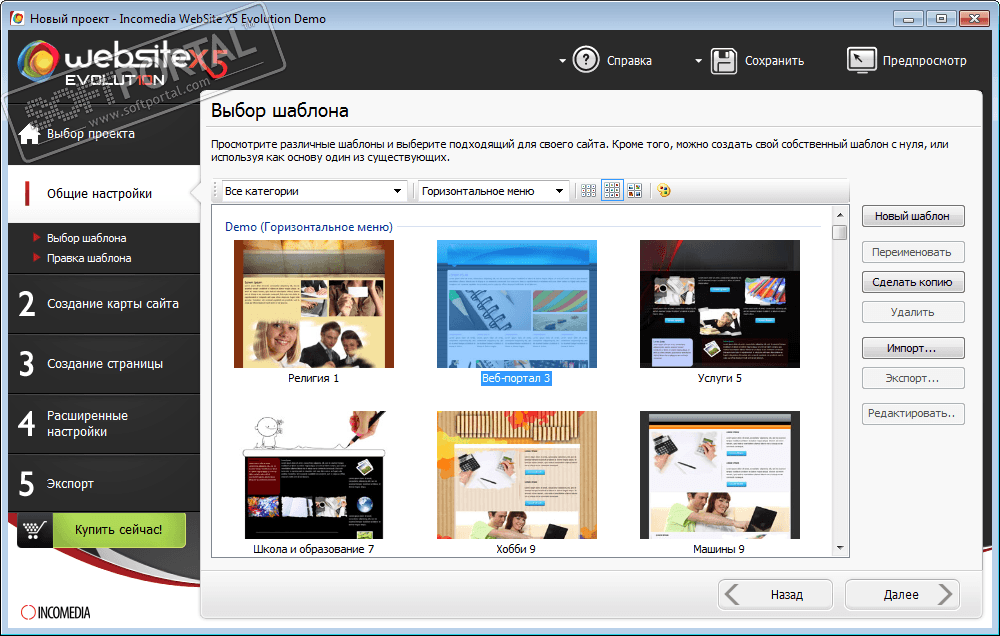Click the scroll down arrow of template list
Viewport: 1000px width, 636px height.
pos(840,548)
